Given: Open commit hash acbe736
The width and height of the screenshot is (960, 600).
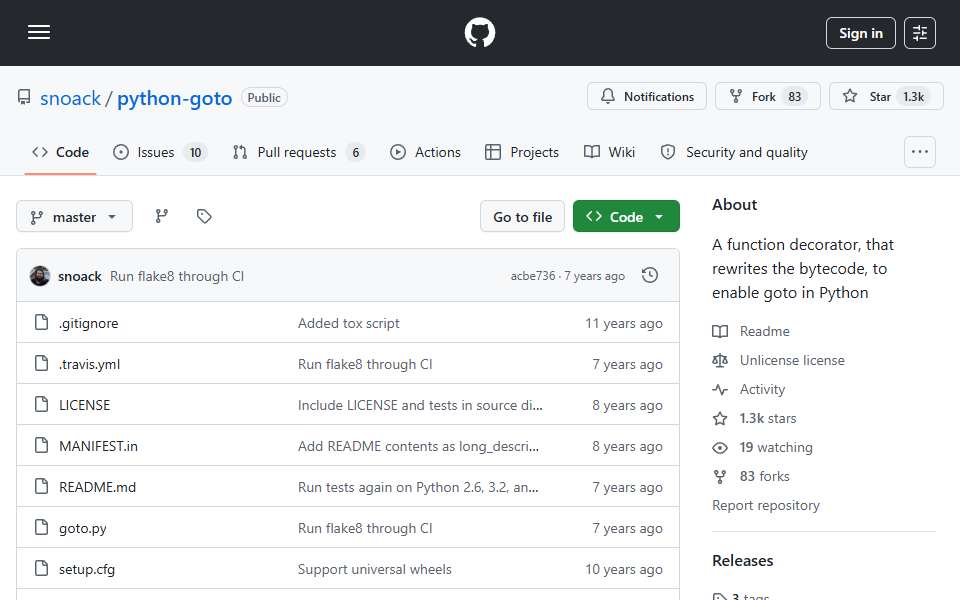Looking at the screenshot, I should (x=533, y=276).
